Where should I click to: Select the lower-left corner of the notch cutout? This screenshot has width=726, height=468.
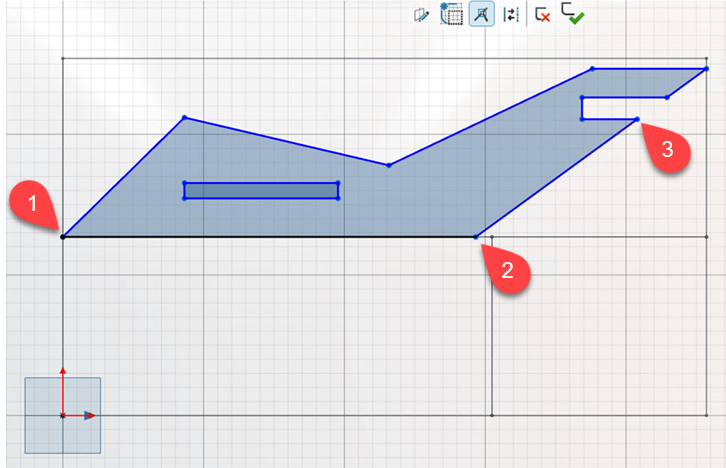click(x=582, y=119)
